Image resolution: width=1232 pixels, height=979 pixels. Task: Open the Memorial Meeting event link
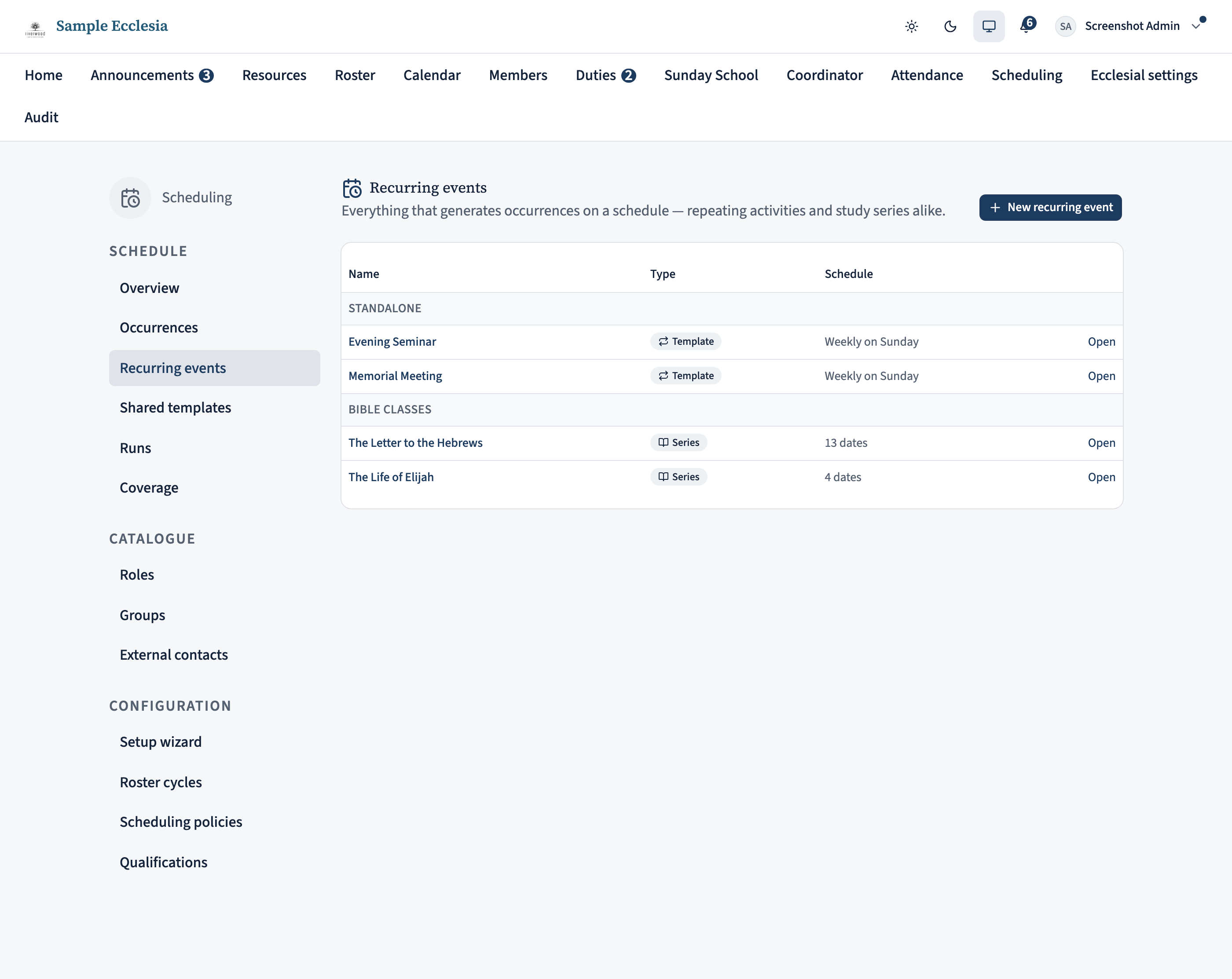(x=395, y=376)
